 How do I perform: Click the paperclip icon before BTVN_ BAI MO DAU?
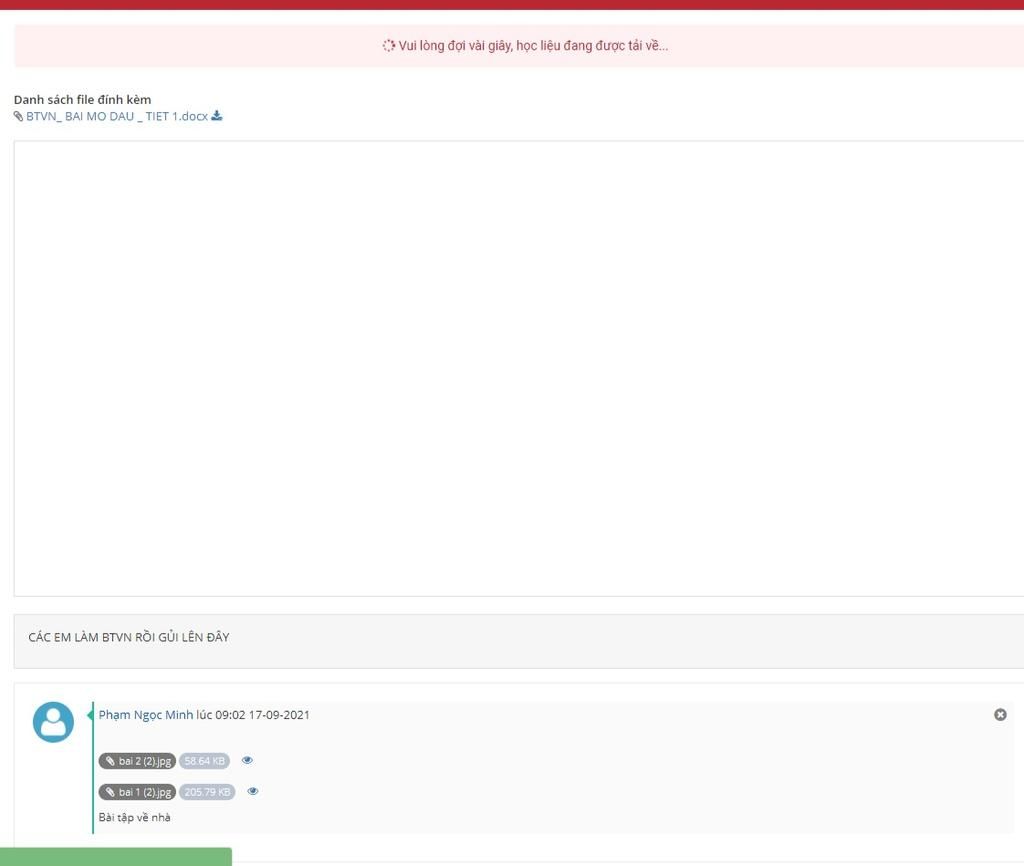click(18, 116)
